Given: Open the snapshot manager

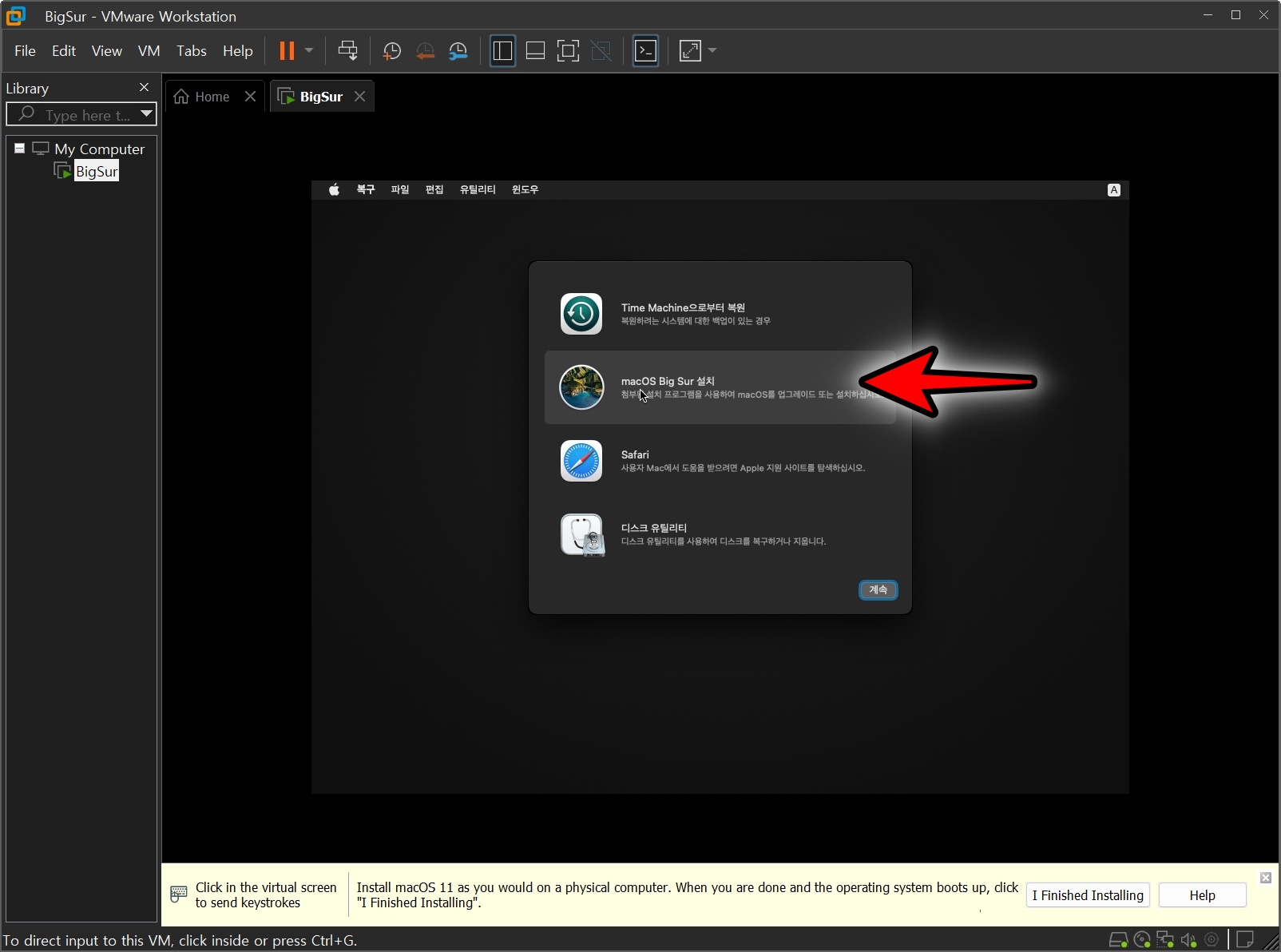Looking at the screenshot, I should [x=458, y=51].
